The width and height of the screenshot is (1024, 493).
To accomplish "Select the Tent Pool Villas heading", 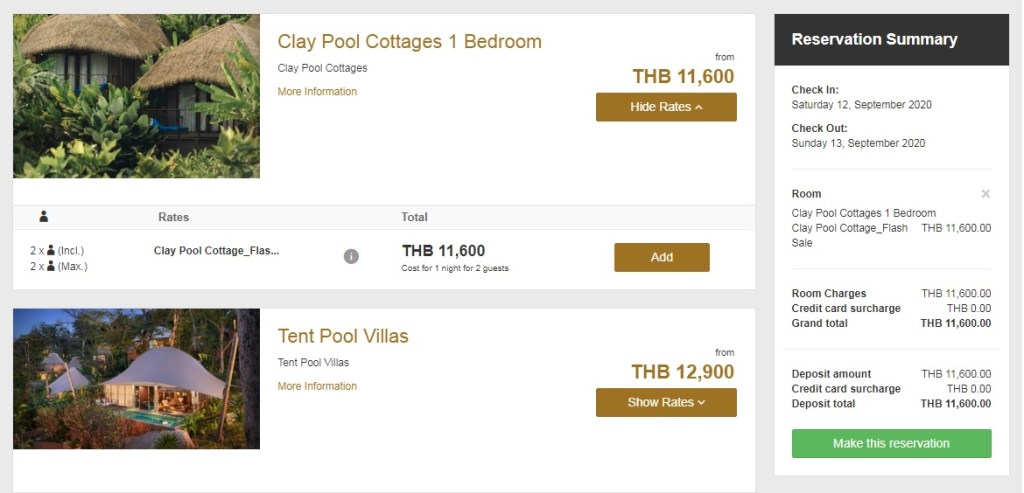I will [x=343, y=336].
